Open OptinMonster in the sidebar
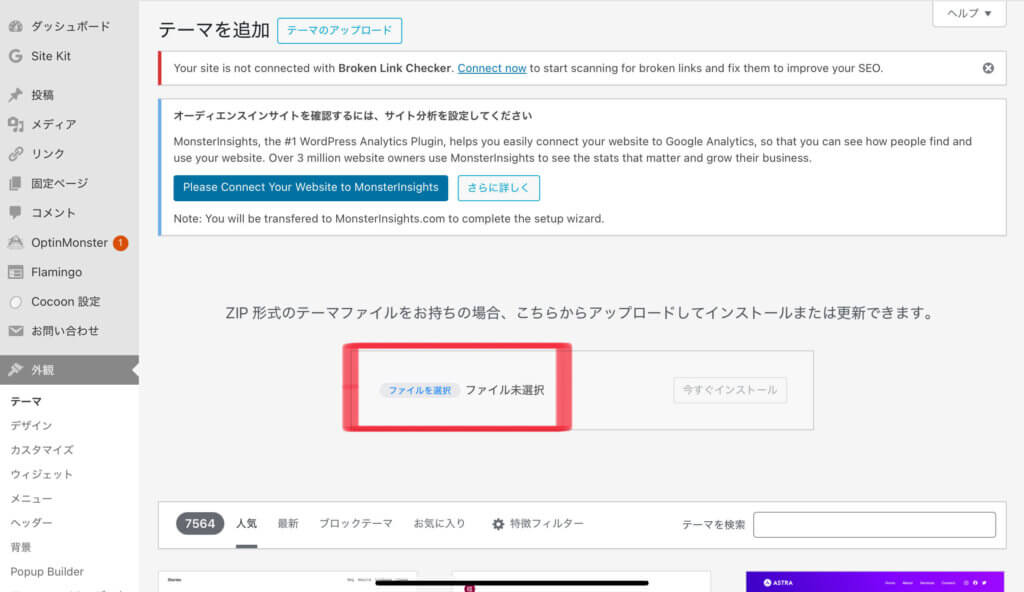Viewport: 1024px width, 592px height. (69, 242)
